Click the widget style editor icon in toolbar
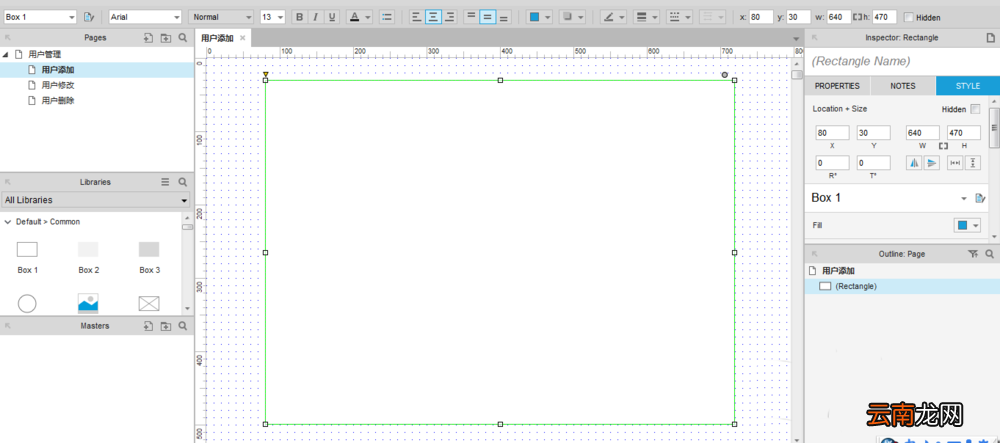Viewport: 1000px width, 443px height. 89,17
